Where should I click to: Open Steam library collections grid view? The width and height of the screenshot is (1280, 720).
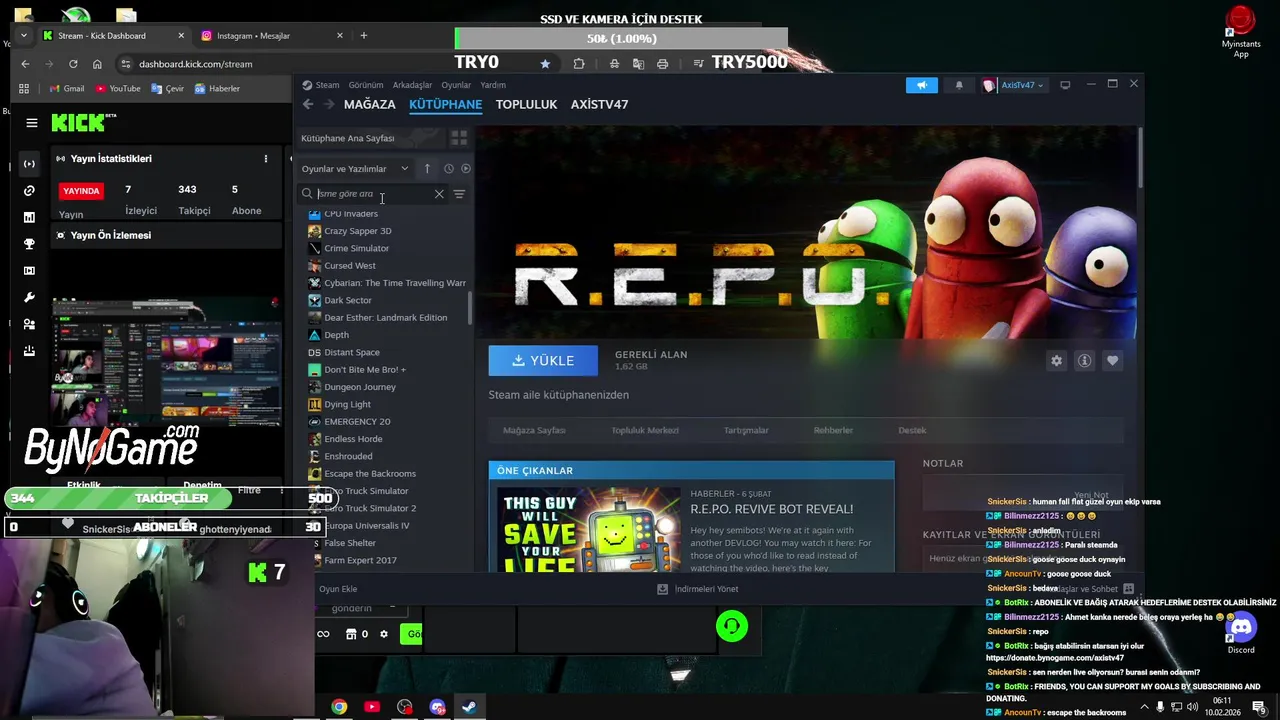[459, 138]
